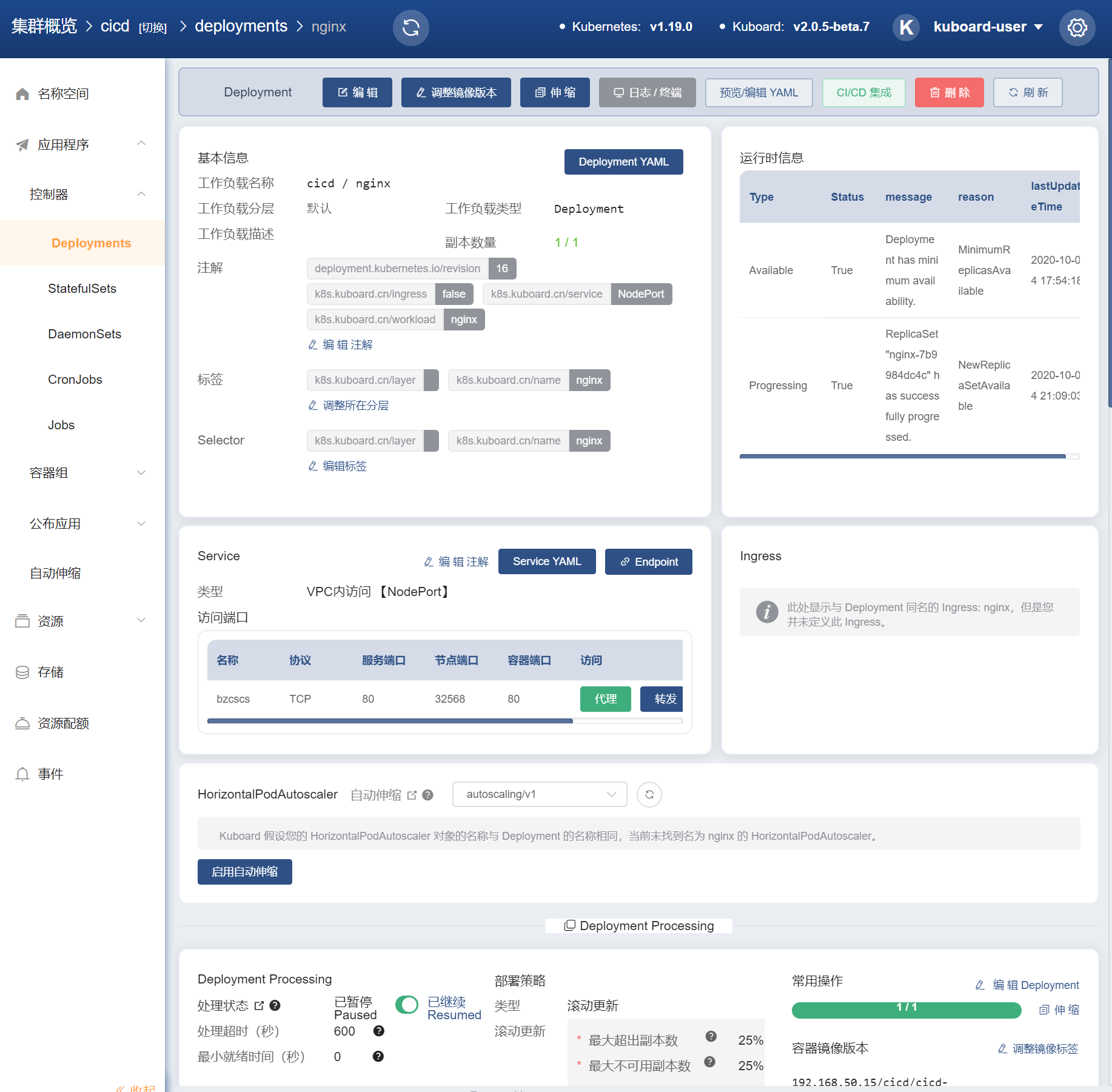This screenshot has width=1112, height=1092.
Task: Open the kuboard-user dropdown menu
Action: coord(988,27)
